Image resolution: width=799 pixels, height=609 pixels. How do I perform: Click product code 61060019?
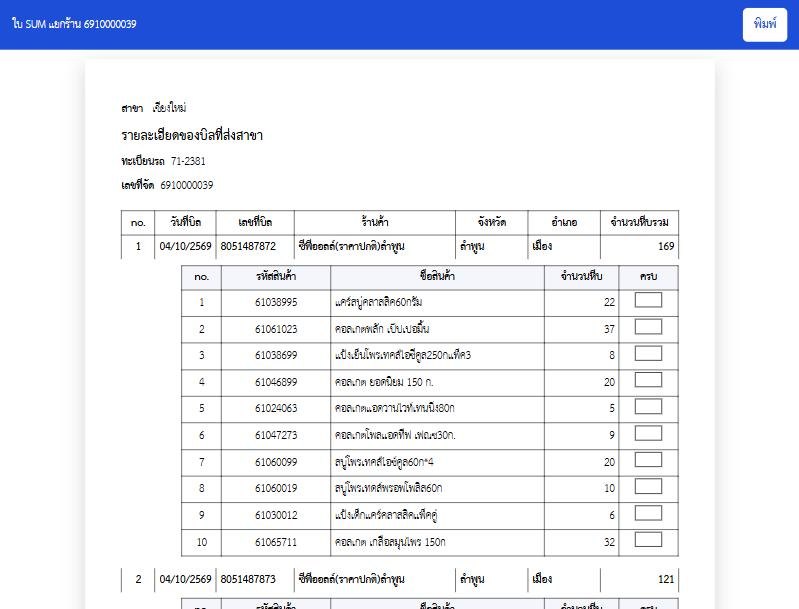276,488
